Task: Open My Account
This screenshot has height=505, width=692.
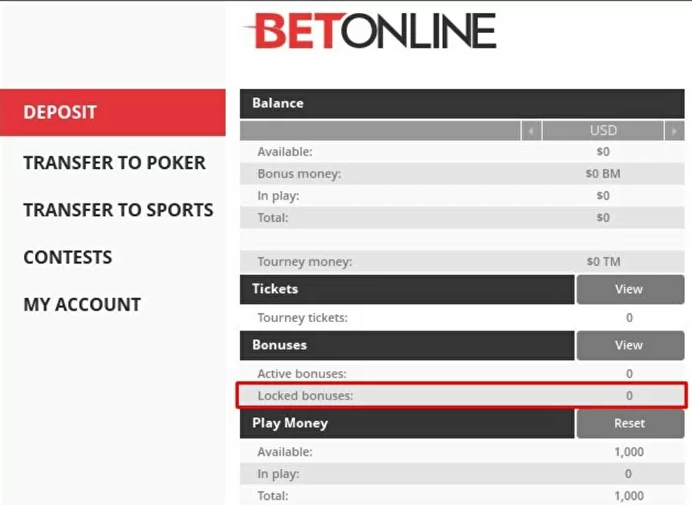Action: click(x=82, y=304)
